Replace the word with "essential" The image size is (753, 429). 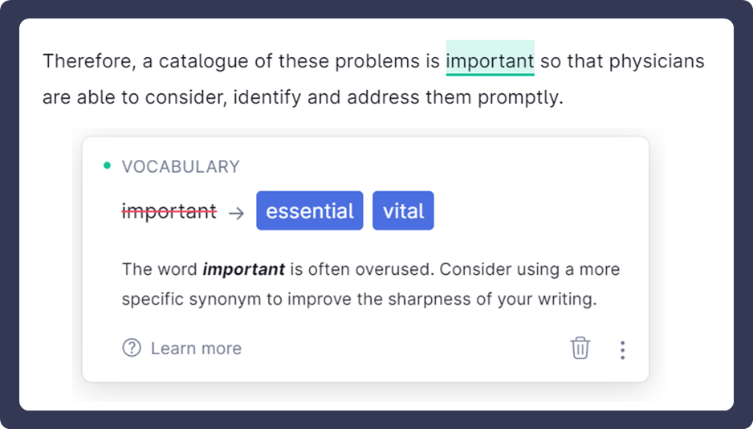[x=309, y=211]
